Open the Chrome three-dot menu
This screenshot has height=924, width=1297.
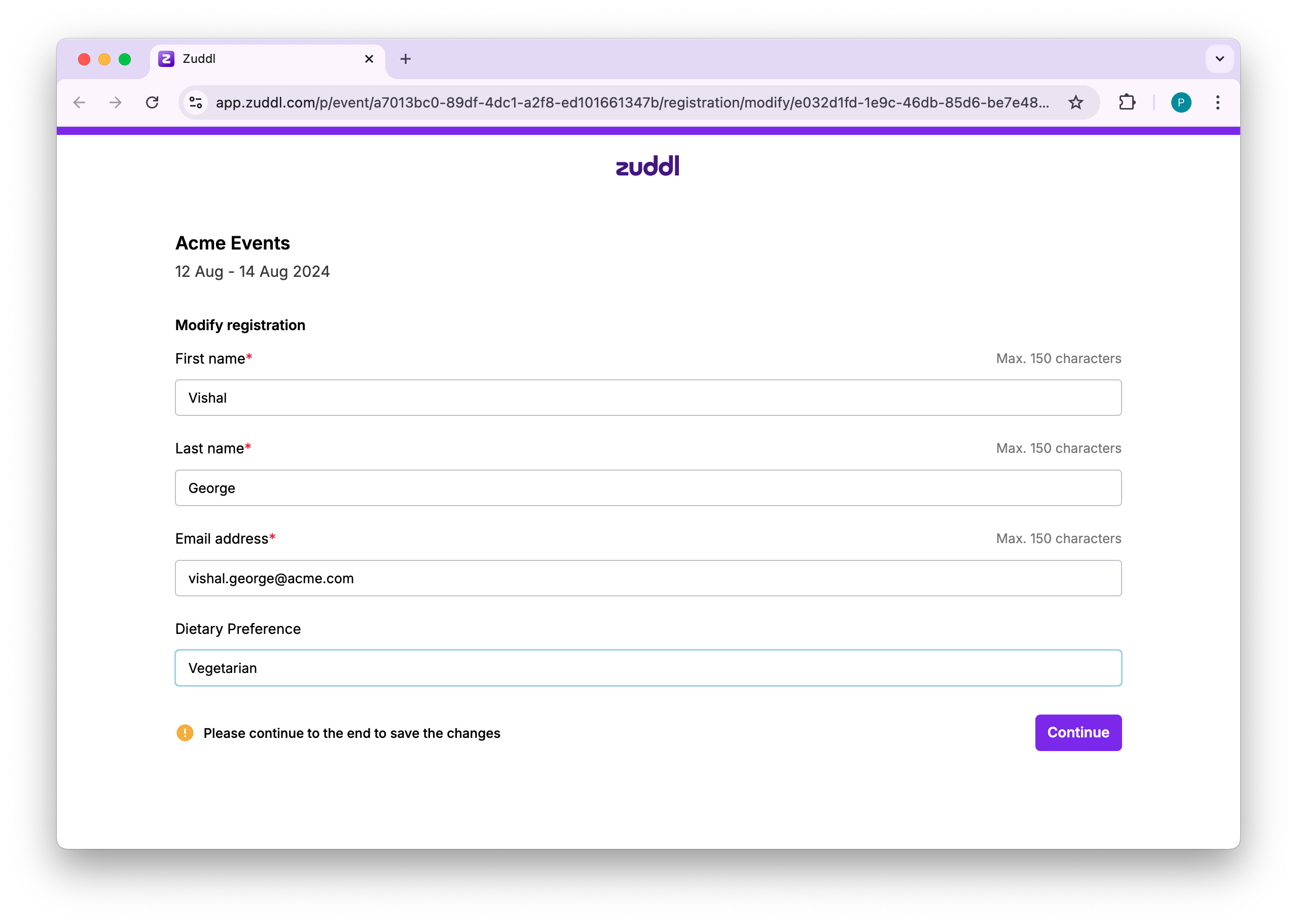(x=1217, y=102)
